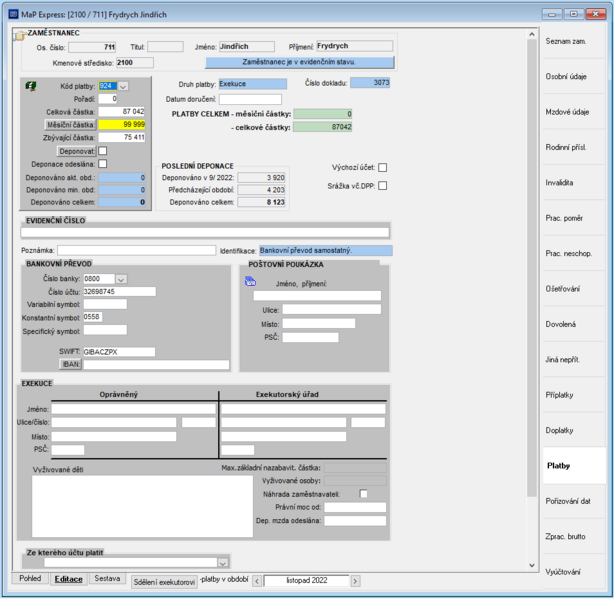Click the Datum doručení field
Image resolution: width=614 pixels, height=599 pixels.
click(250, 99)
